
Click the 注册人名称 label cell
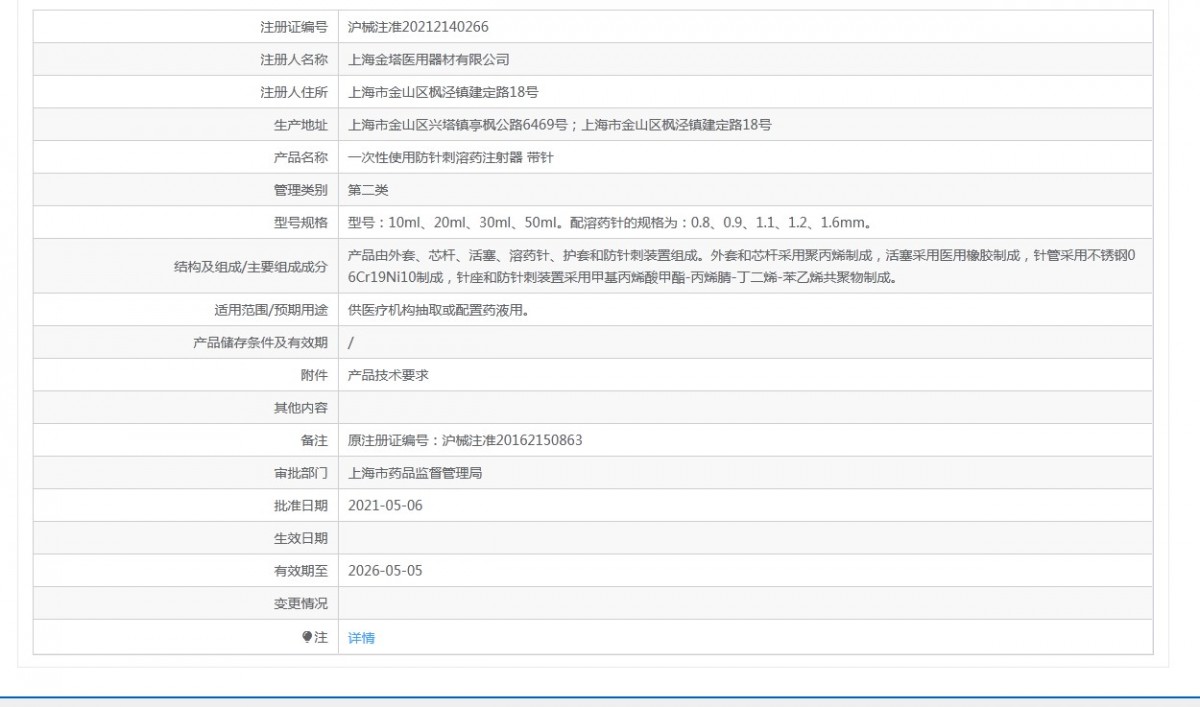[186, 60]
